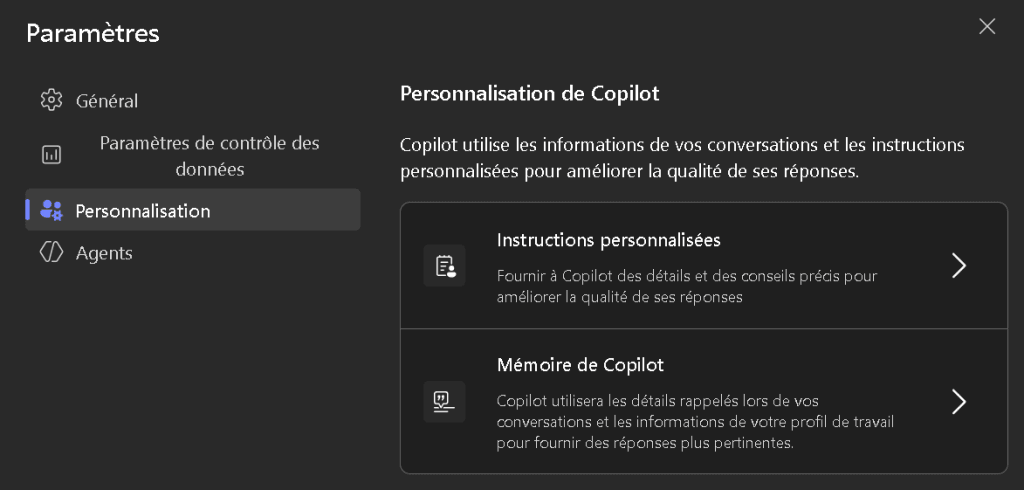Expand Instructions personnalisées with its chevron arrow
1024x490 pixels.
coord(958,266)
